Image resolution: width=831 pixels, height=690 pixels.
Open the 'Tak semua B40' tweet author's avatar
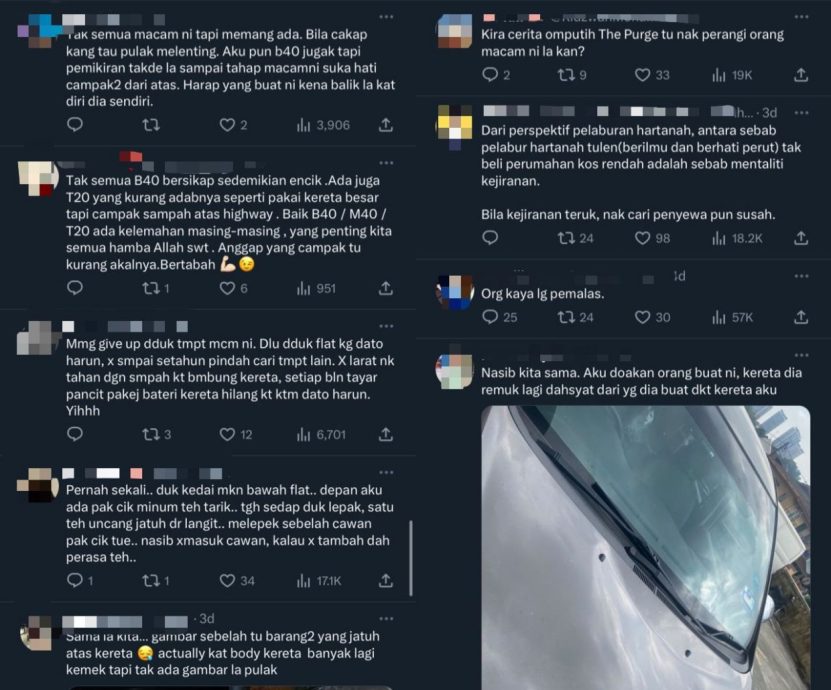(x=38, y=177)
